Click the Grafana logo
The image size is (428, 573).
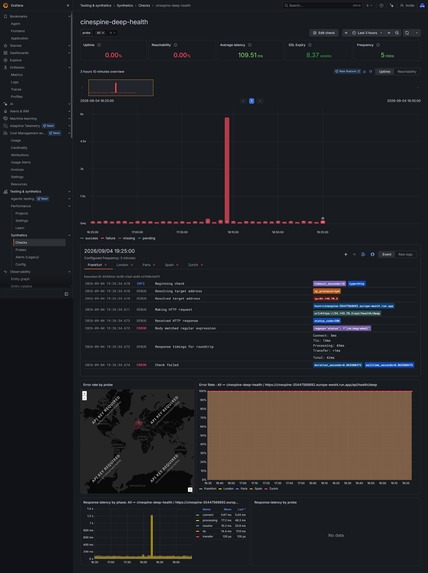click(5, 5)
